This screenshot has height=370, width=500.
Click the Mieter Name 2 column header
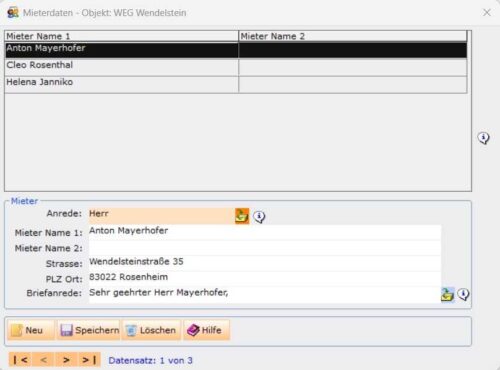(353, 36)
